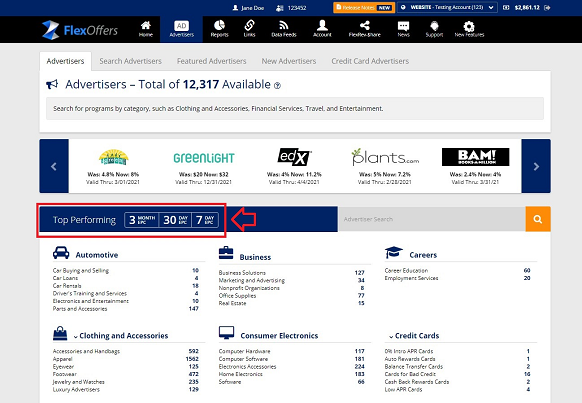
Task: Open the Automotive category heading
Action: (x=97, y=255)
